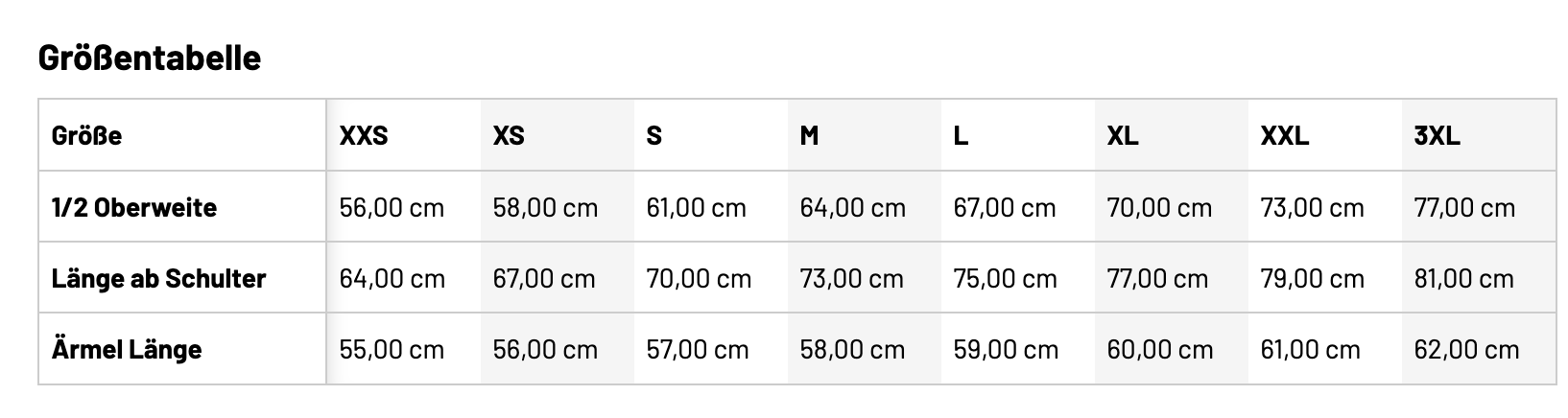Select the 70,00 cm Länge ab Schulter value
Image resolution: width=1568 pixels, height=418 pixels.
[x=699, y=279]
